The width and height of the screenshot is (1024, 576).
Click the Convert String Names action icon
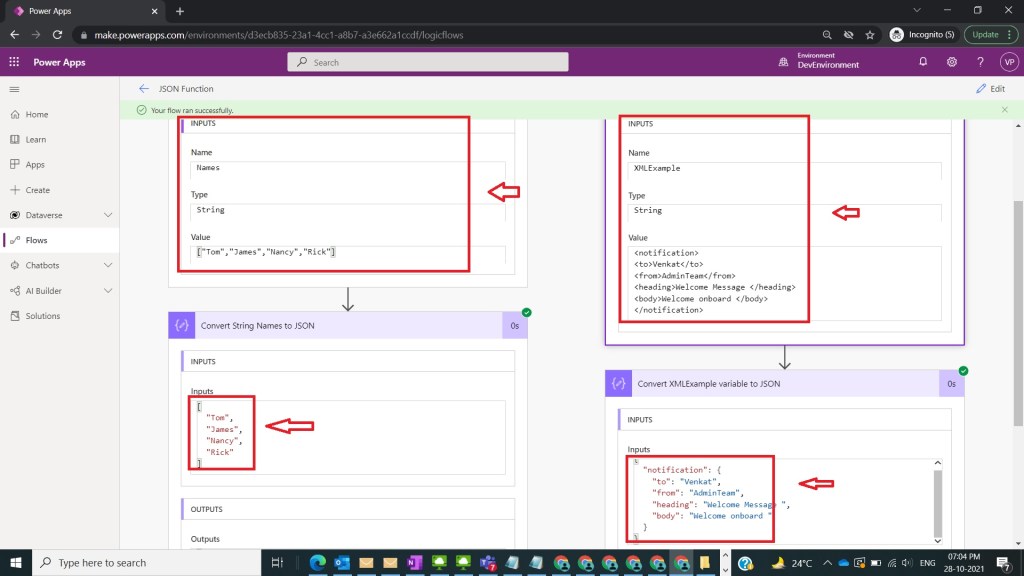coord(181,325)
